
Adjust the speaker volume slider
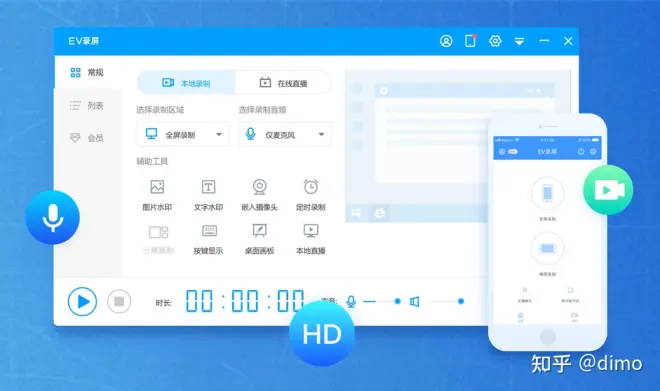coord(445,301)
